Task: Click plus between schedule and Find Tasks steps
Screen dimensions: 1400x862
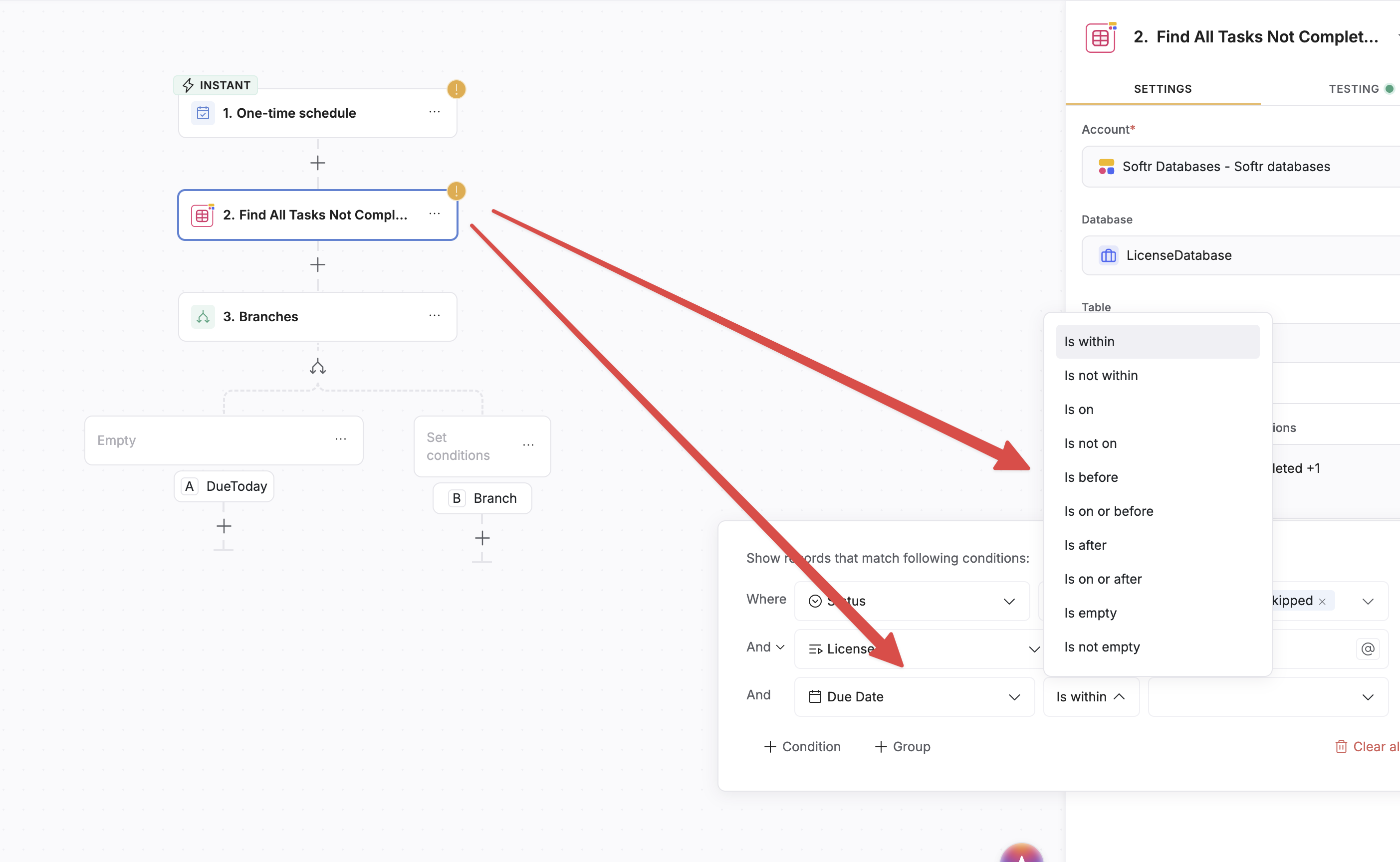Action: point(317,163)
